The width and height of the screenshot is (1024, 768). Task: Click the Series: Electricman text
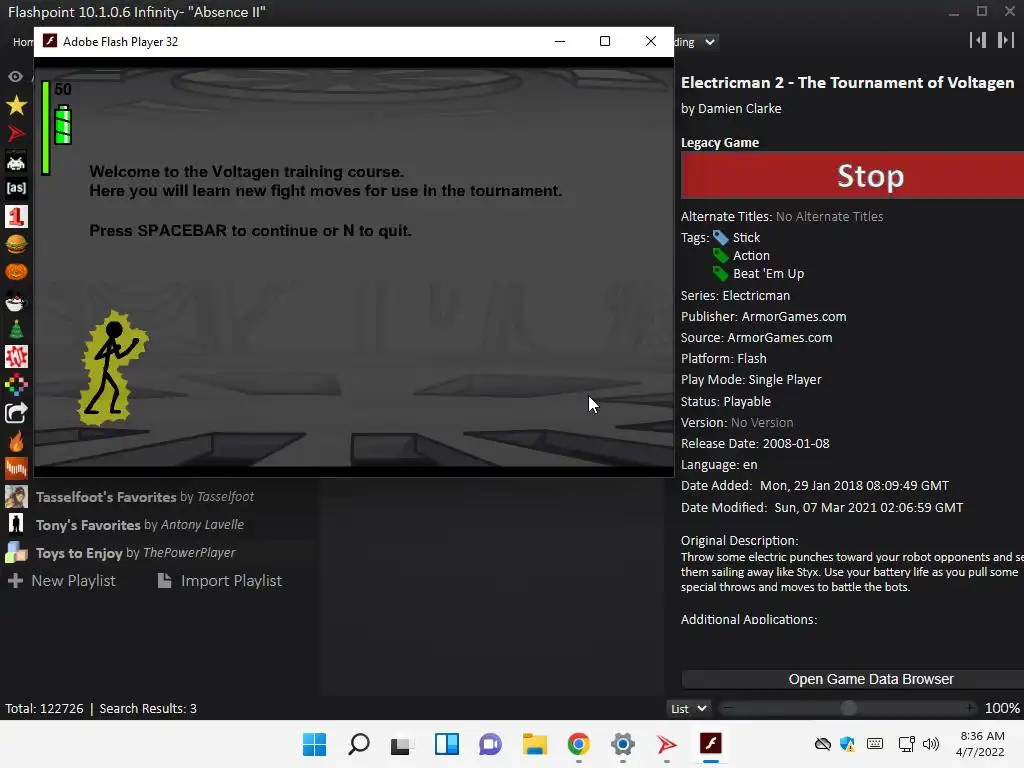click(735, 295)
